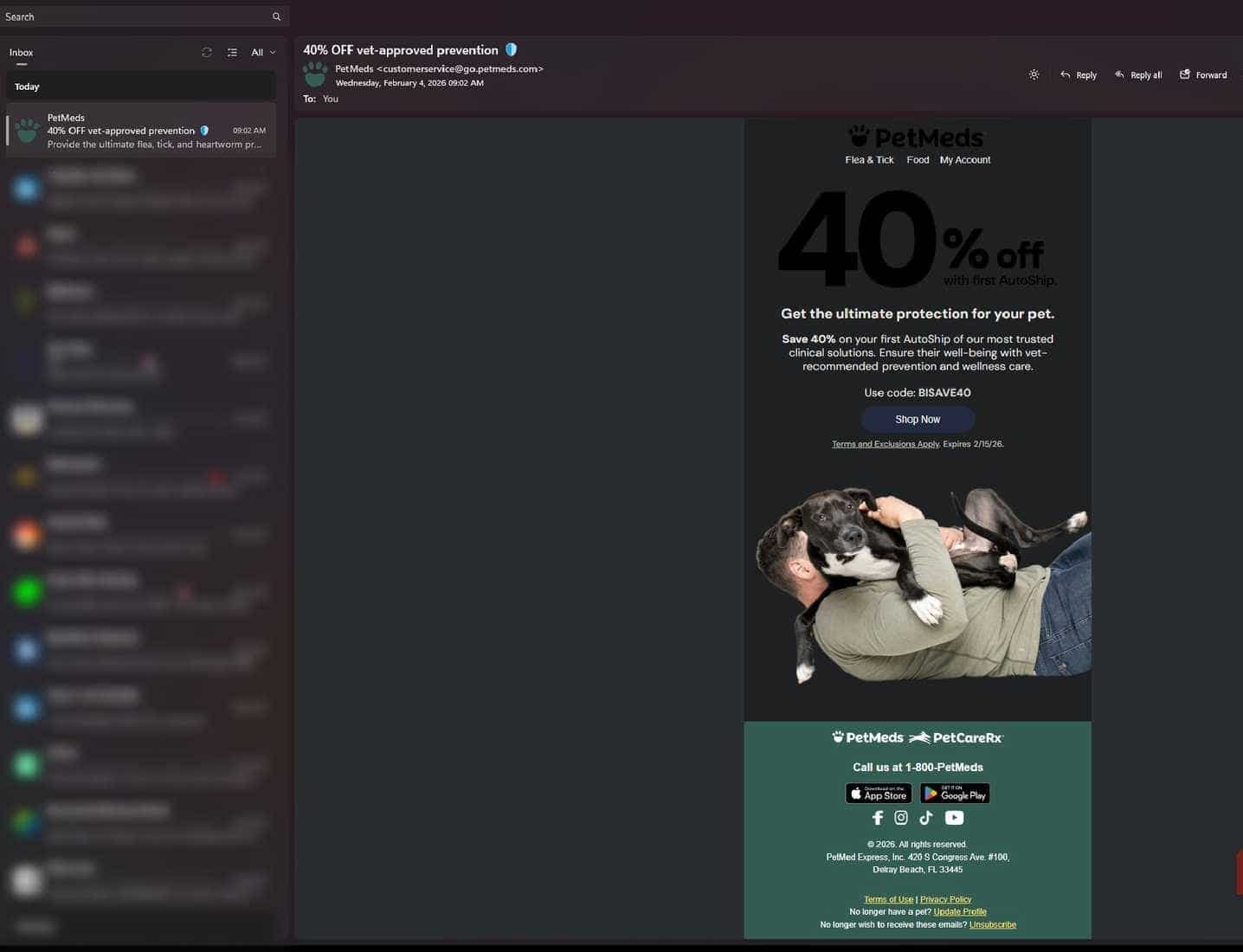Open the Flea & Tick link

click(x=869, y=160)
